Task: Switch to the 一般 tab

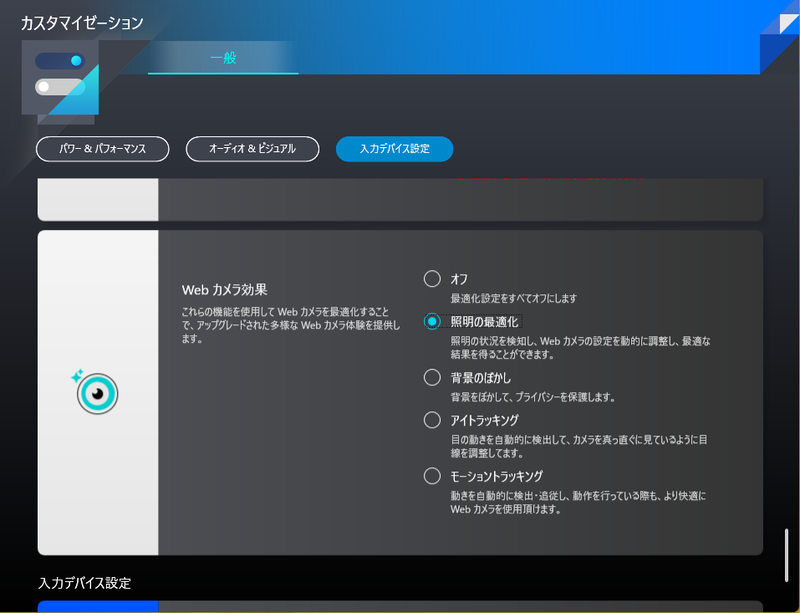Action: (x=222, y=58)
